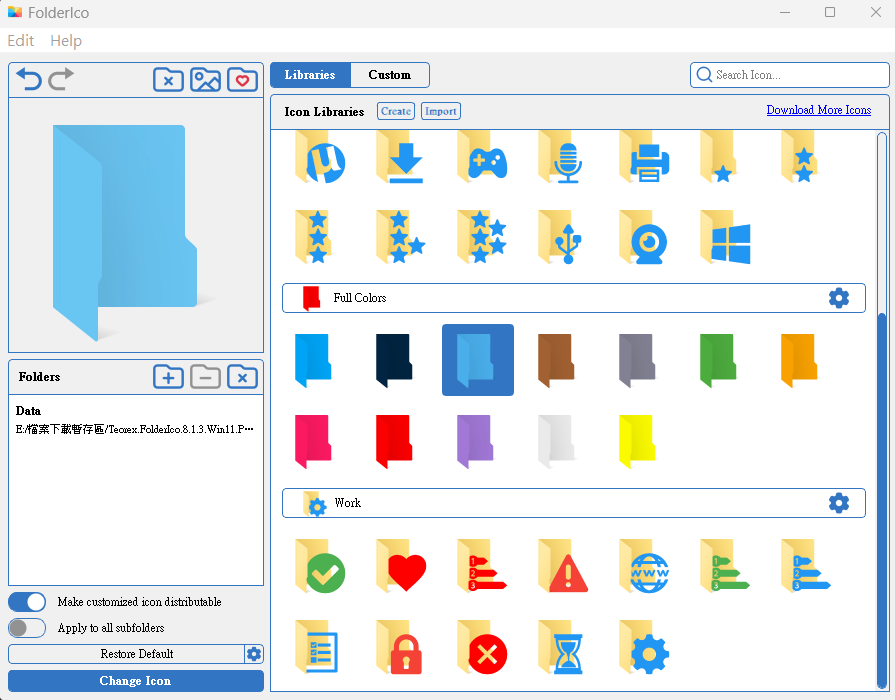Click the Change Icon button
Viewport: 895px width, 700px height.
point(135,681)
